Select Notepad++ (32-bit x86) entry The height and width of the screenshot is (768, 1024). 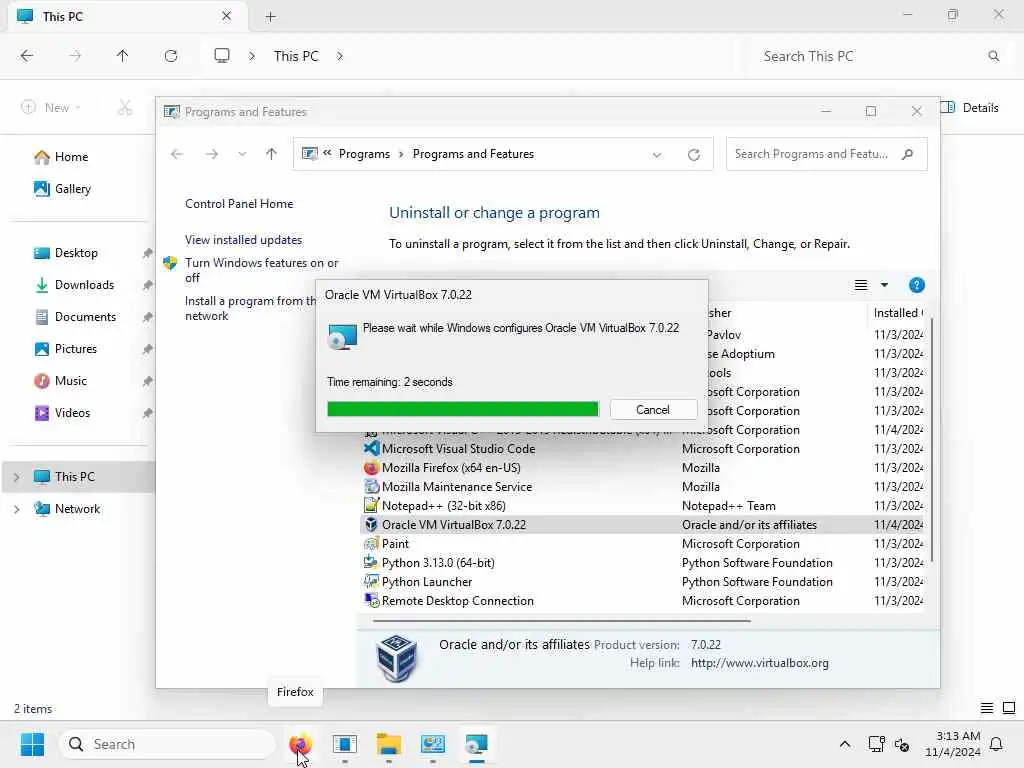[x=642, y=505]
